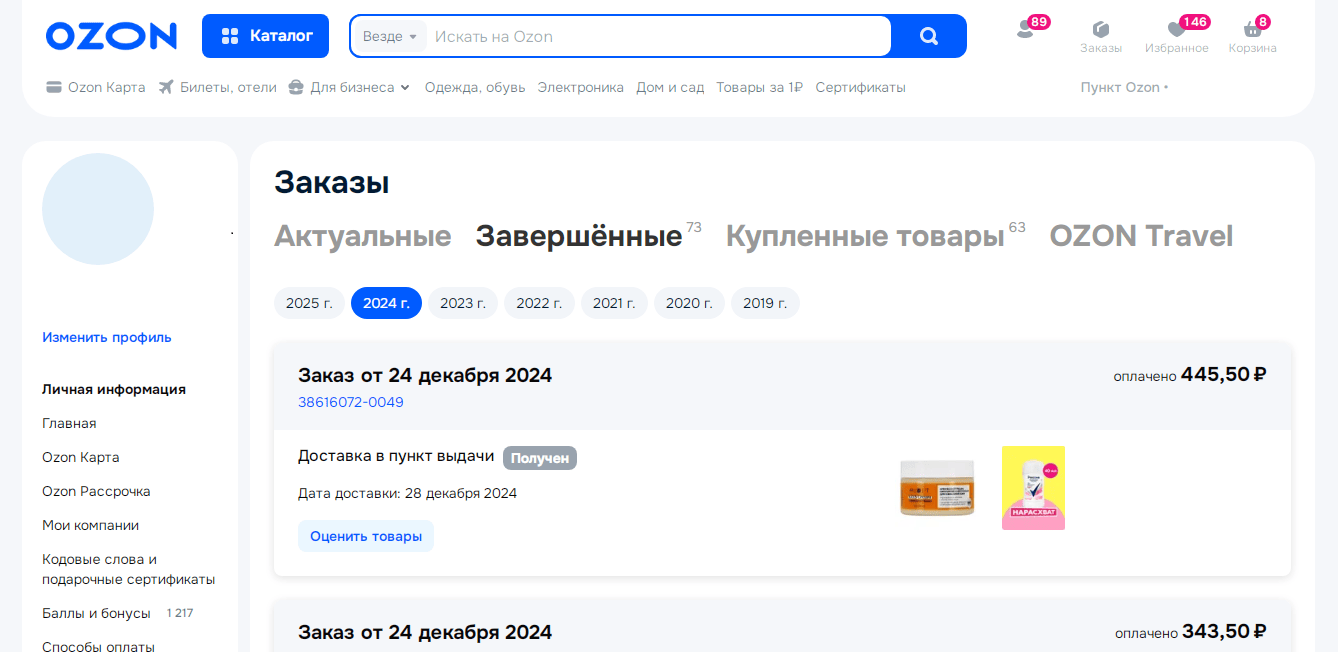Click the Ozon Карта card icon
This screenshot has width=1338, height=652.
coord(54,87)
